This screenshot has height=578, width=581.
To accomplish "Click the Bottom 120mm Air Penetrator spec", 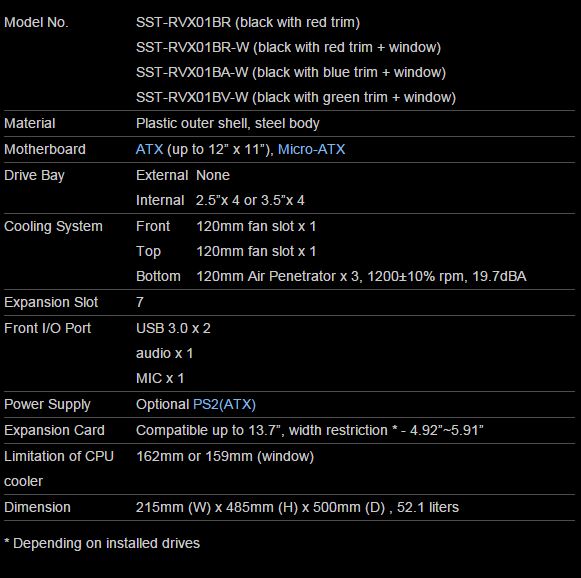I will [331, 276].
